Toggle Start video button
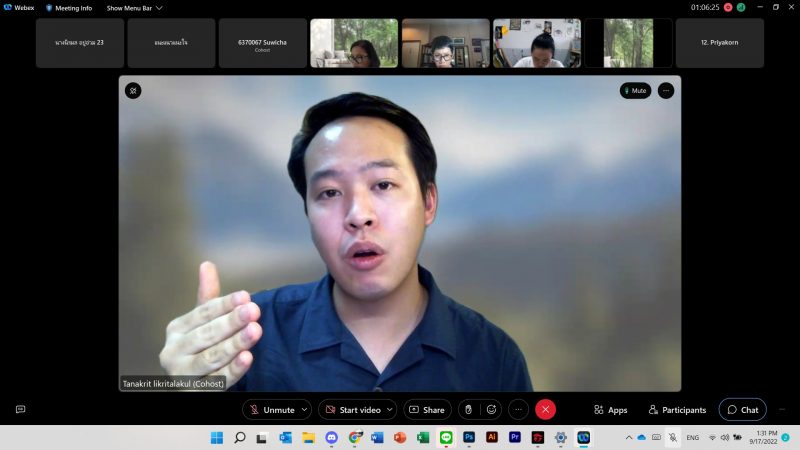The image size is (800, 450). 353,409
